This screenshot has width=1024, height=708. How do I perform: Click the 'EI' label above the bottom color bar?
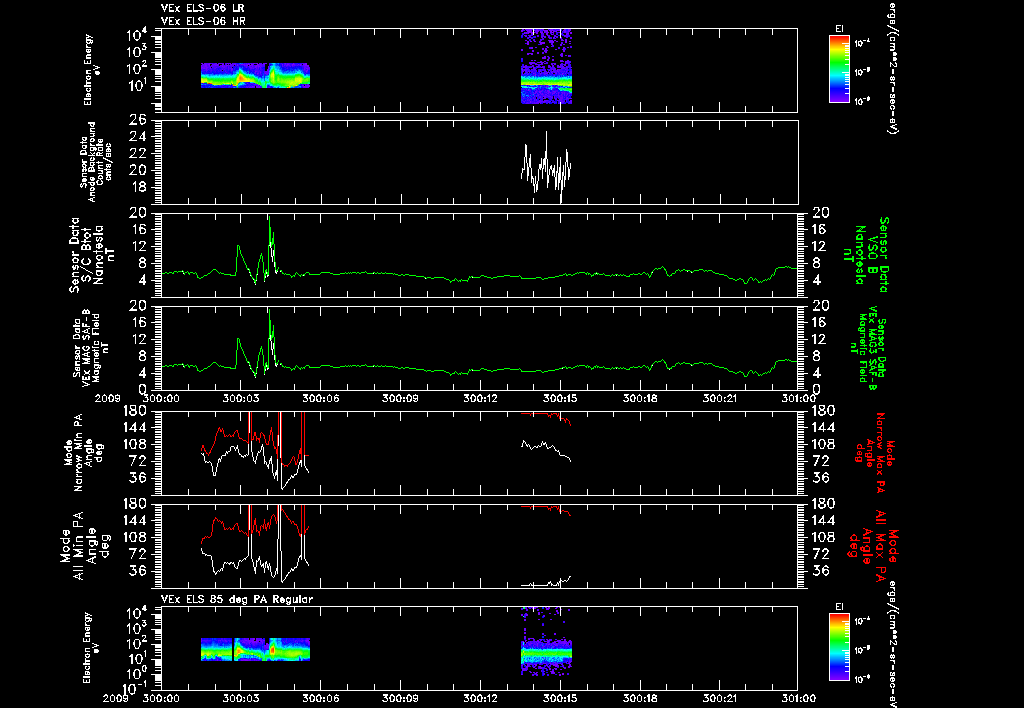pos(839,607)
